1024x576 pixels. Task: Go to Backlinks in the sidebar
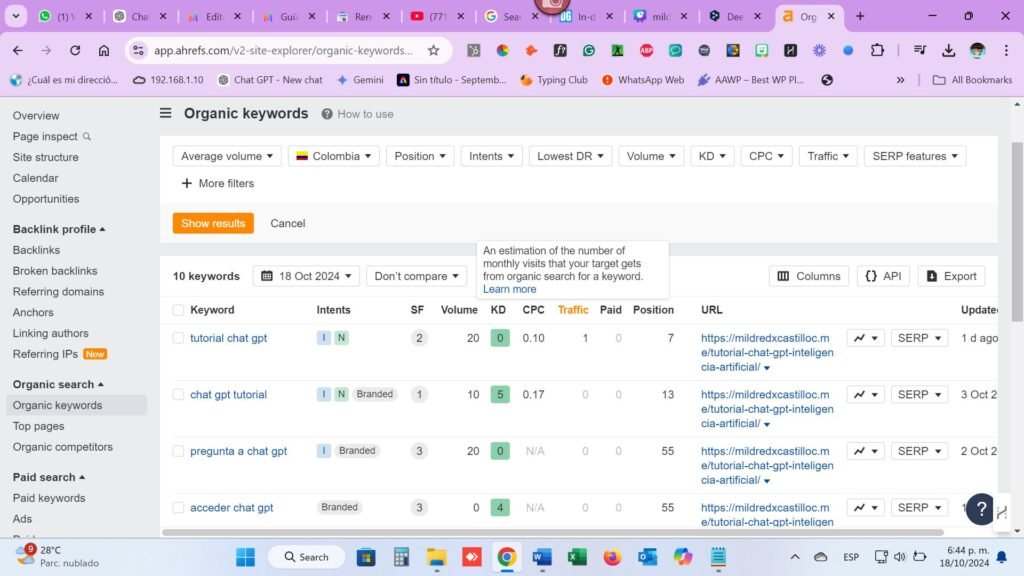36,250
